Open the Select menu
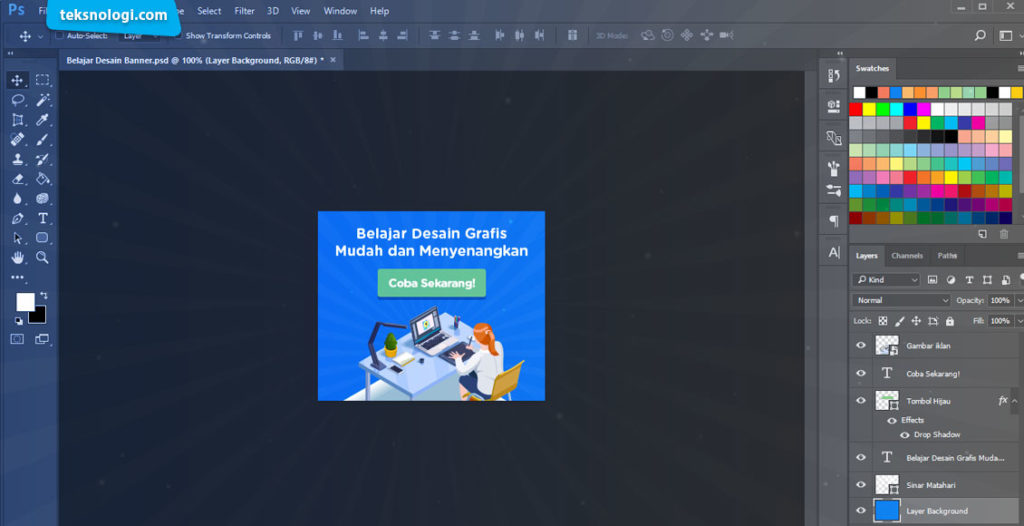This screenshot has width=1024, height=526. (x=209, y=11)
